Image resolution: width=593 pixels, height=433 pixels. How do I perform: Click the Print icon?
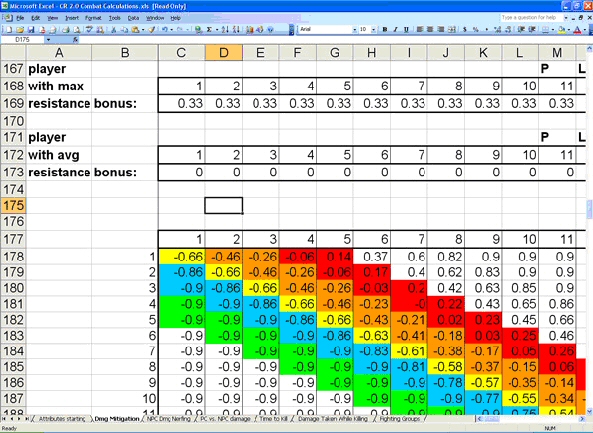[x=65, y=29]
